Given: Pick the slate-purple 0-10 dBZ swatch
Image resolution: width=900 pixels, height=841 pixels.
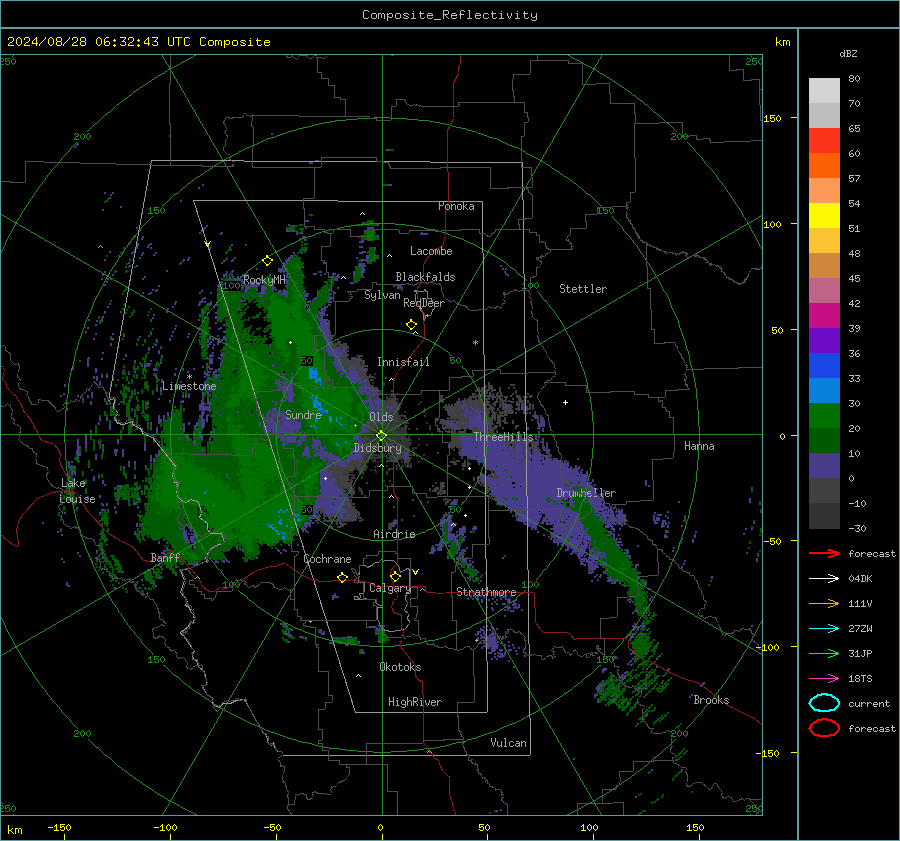Looking at the screenshot, I should coord(824,466).
